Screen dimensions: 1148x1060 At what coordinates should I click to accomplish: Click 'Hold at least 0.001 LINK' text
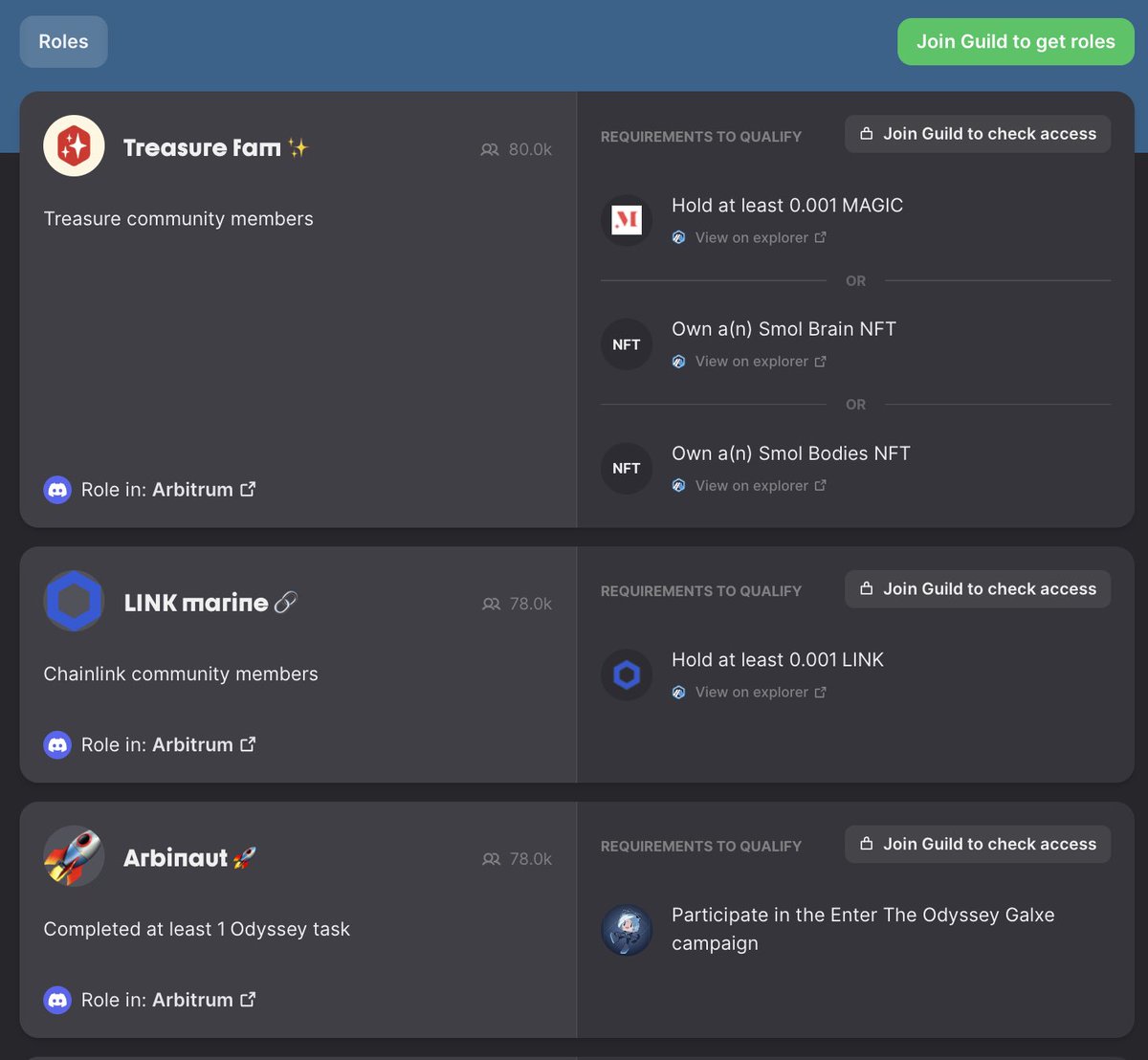pos(778,660)
